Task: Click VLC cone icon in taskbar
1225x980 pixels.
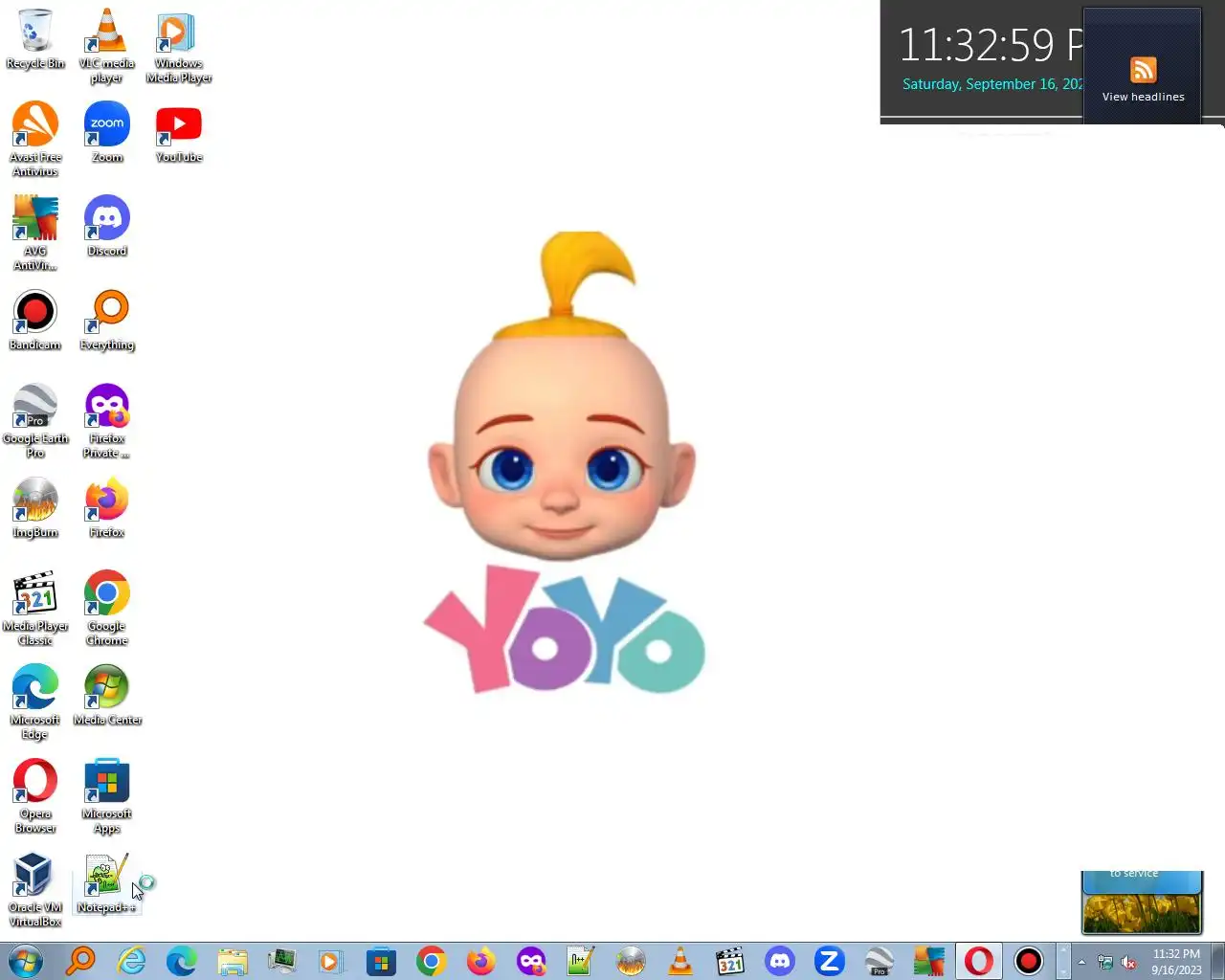Action: tap(680, 961)
